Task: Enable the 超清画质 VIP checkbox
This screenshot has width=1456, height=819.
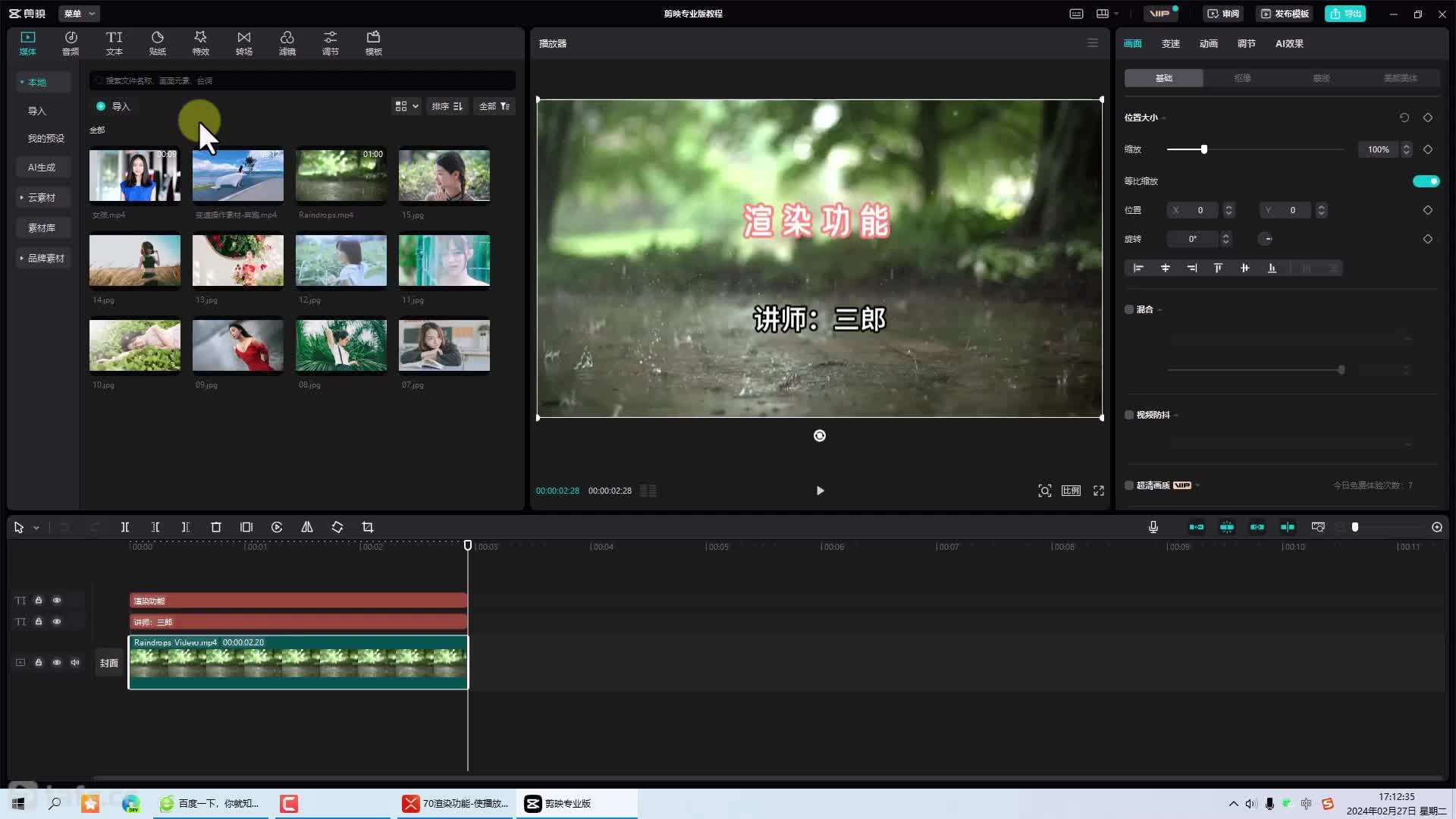Action: 1129,485
